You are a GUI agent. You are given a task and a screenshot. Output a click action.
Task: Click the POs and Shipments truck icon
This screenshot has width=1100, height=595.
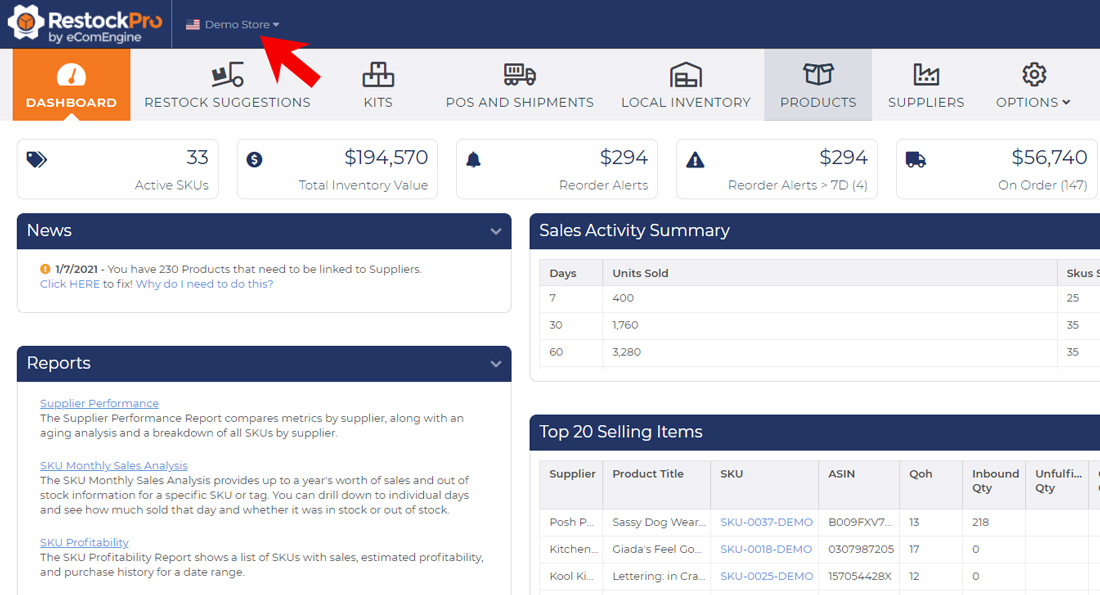click(x=519, y=75)
